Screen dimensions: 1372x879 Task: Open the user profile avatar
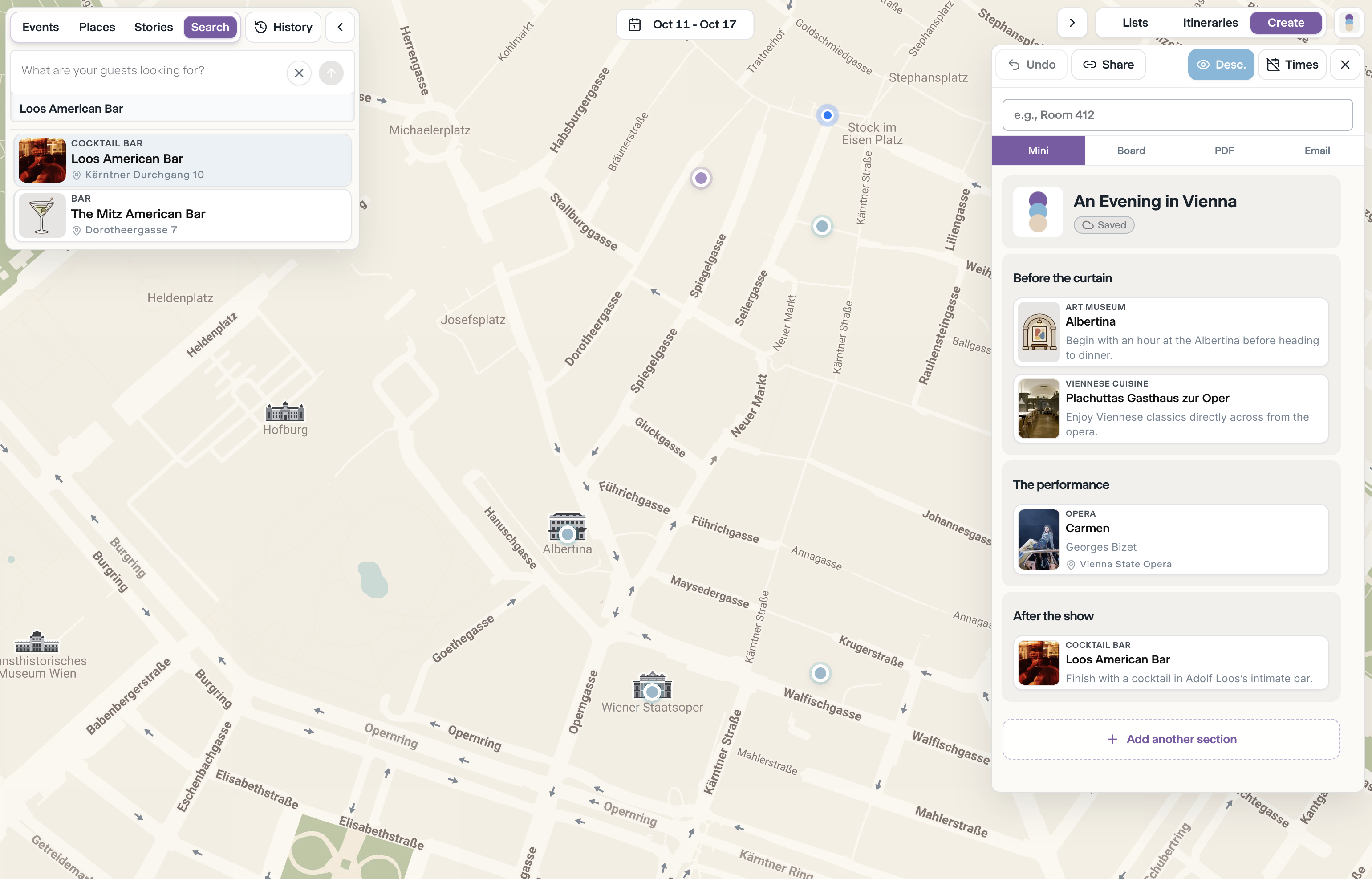(x=1348, y=23)
